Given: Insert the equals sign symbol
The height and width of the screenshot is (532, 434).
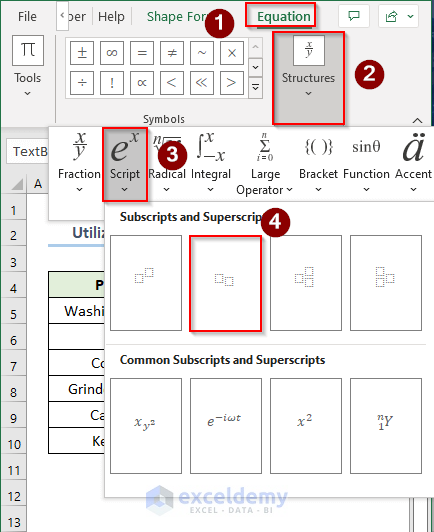Looking at the screenshot, I should tap(142, 53).
